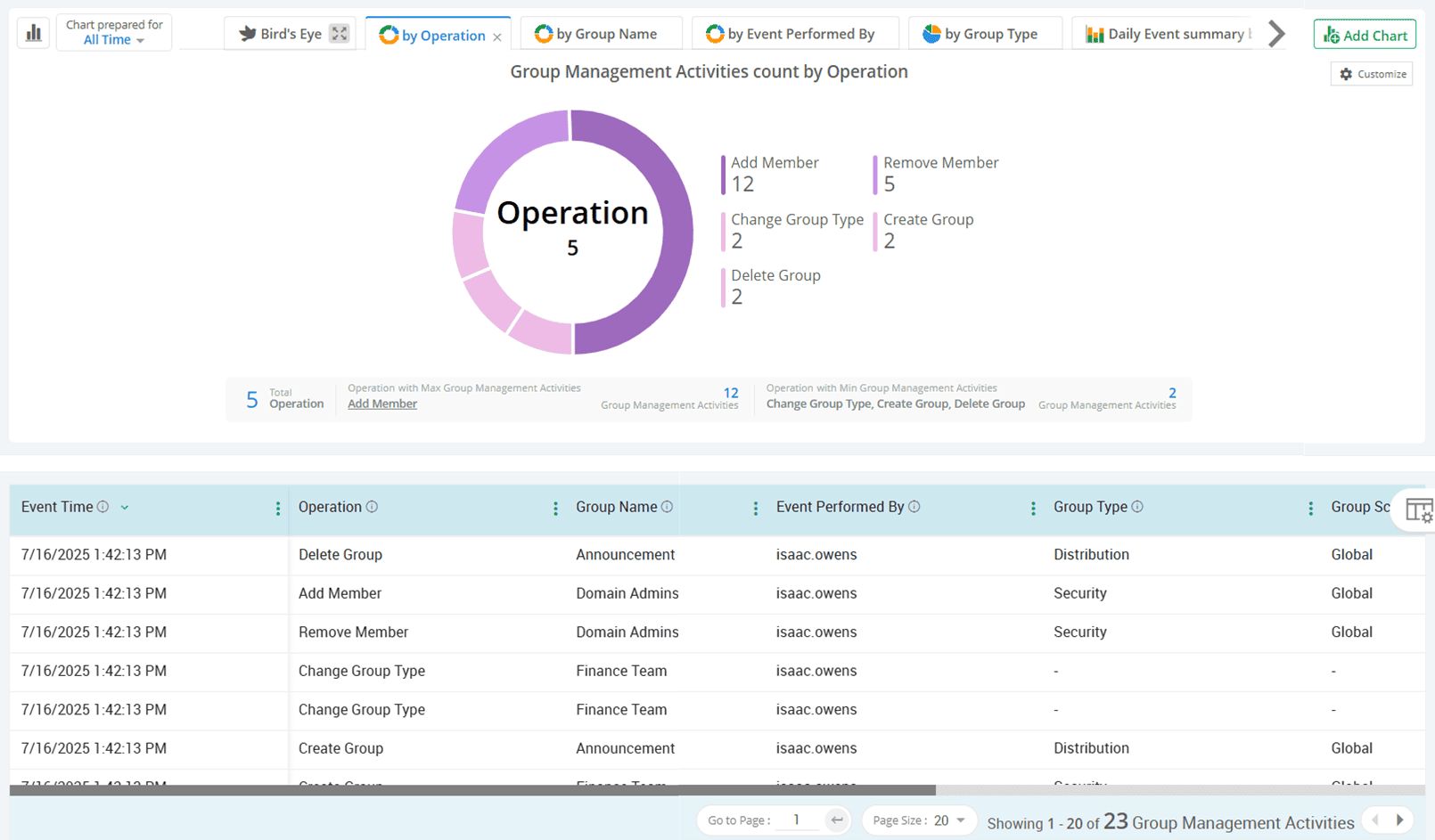Viewport: 1435px width, 840px height.
Task: Click the Add Chart button
Action: click(1365, 35)
